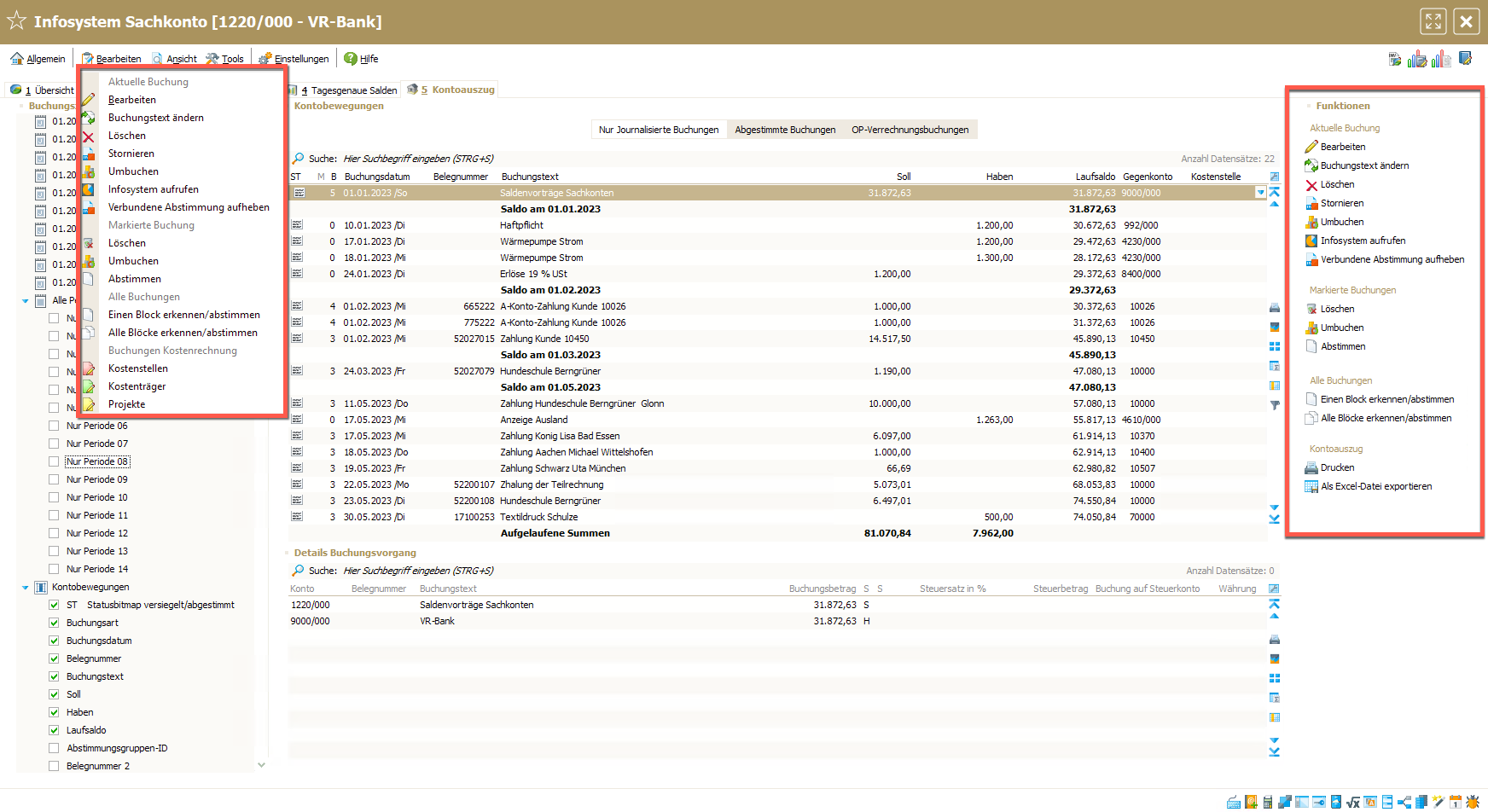Click the red Löschen icon under Aktuelle Buchung
Viewport: 1488px width, 812px height.
1311,185
